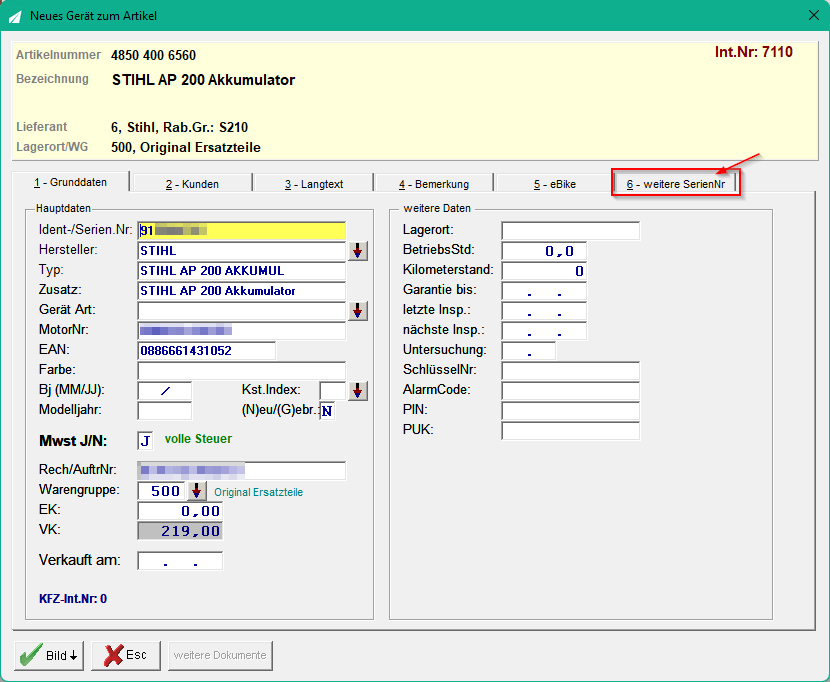
Task: Open the Warengruppe dropdown arrow
Action: pos(196,491)
